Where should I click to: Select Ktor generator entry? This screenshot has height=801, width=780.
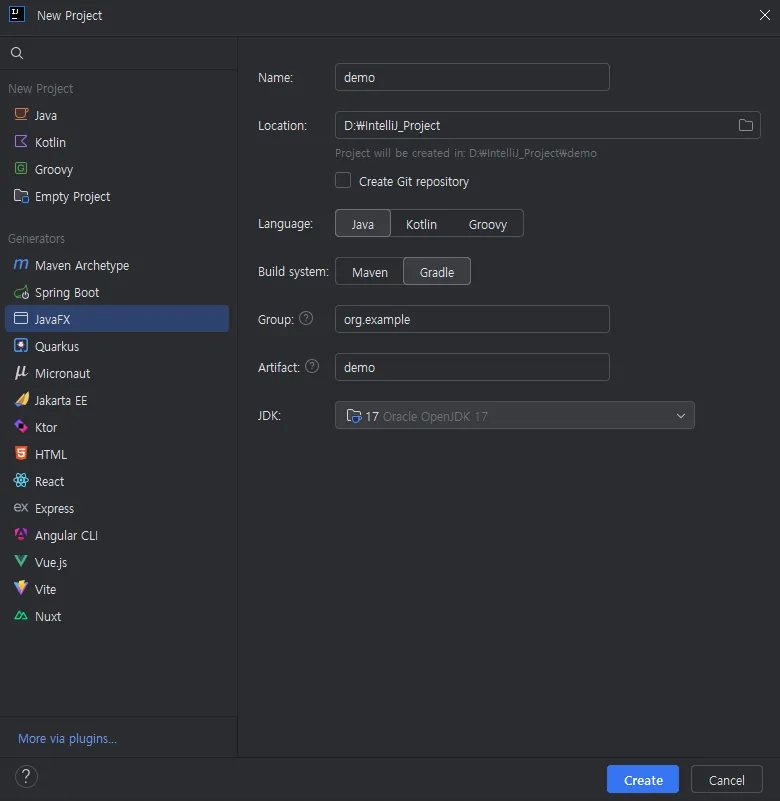point(117,427)
